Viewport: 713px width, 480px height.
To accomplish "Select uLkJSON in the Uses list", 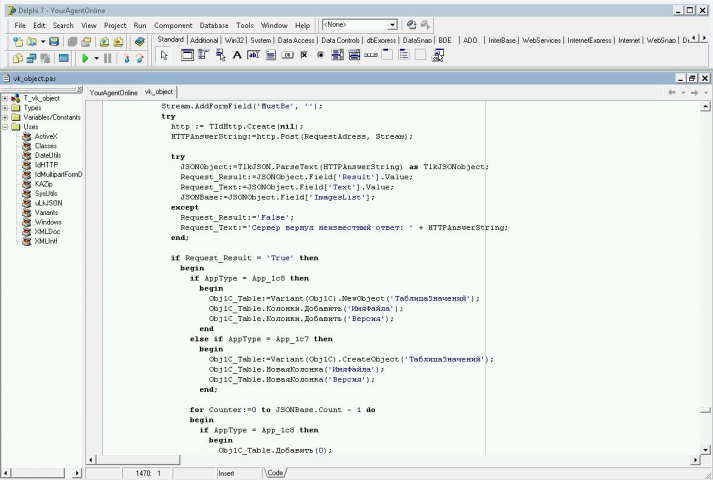I will [x=49, y=203].
